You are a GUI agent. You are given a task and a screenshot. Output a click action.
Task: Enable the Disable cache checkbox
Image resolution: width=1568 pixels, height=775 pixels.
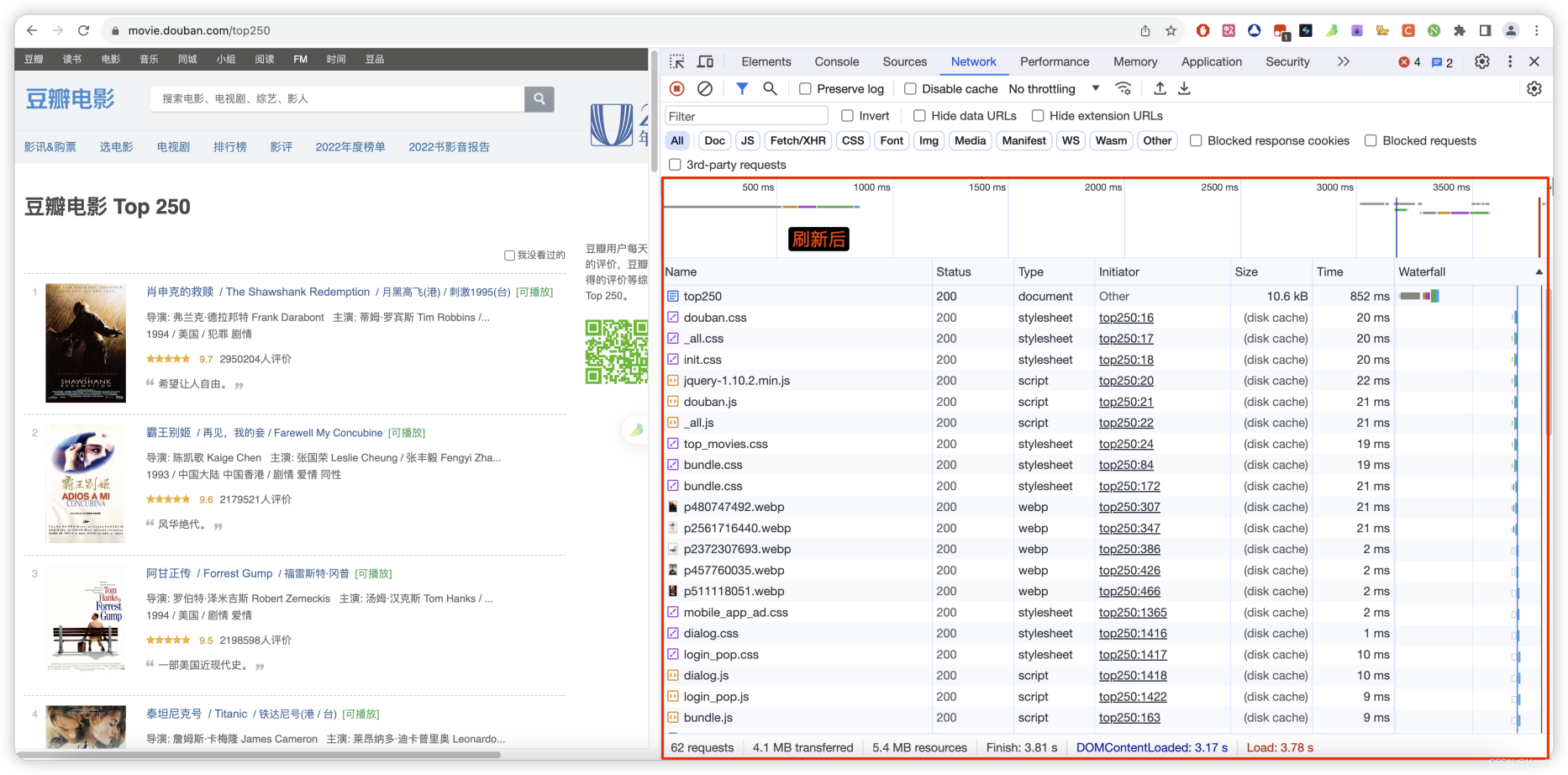[x=910, y=88]
